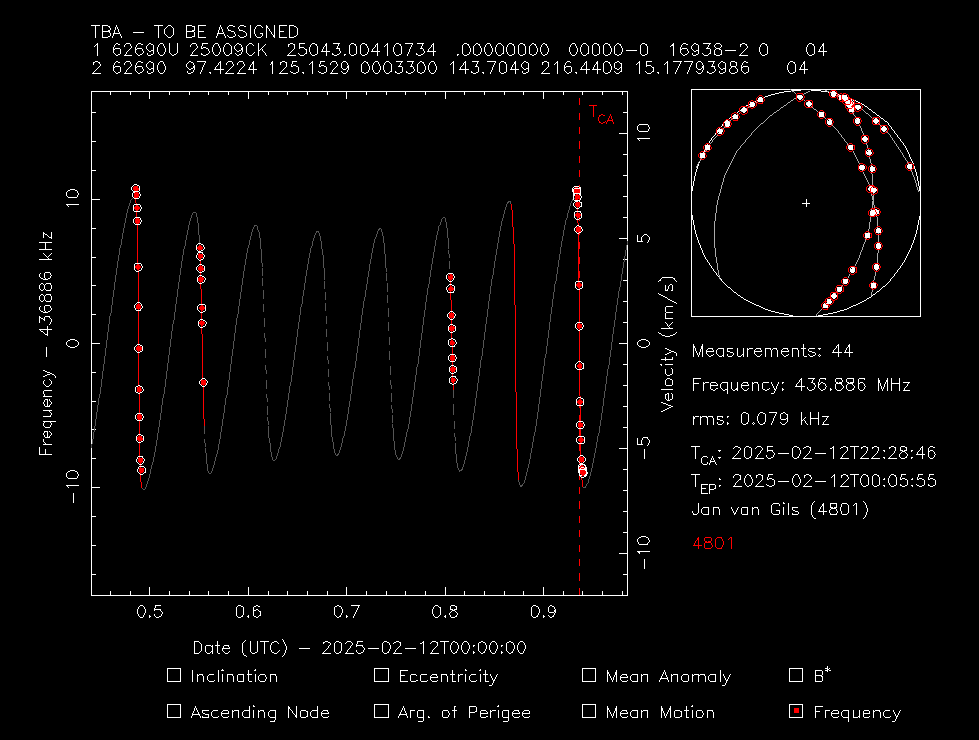Image resolution: width=979 pixels, height=740 pixels.
Task: Click the Measurements: 44 readout
Action: click(x=772, y=351)
